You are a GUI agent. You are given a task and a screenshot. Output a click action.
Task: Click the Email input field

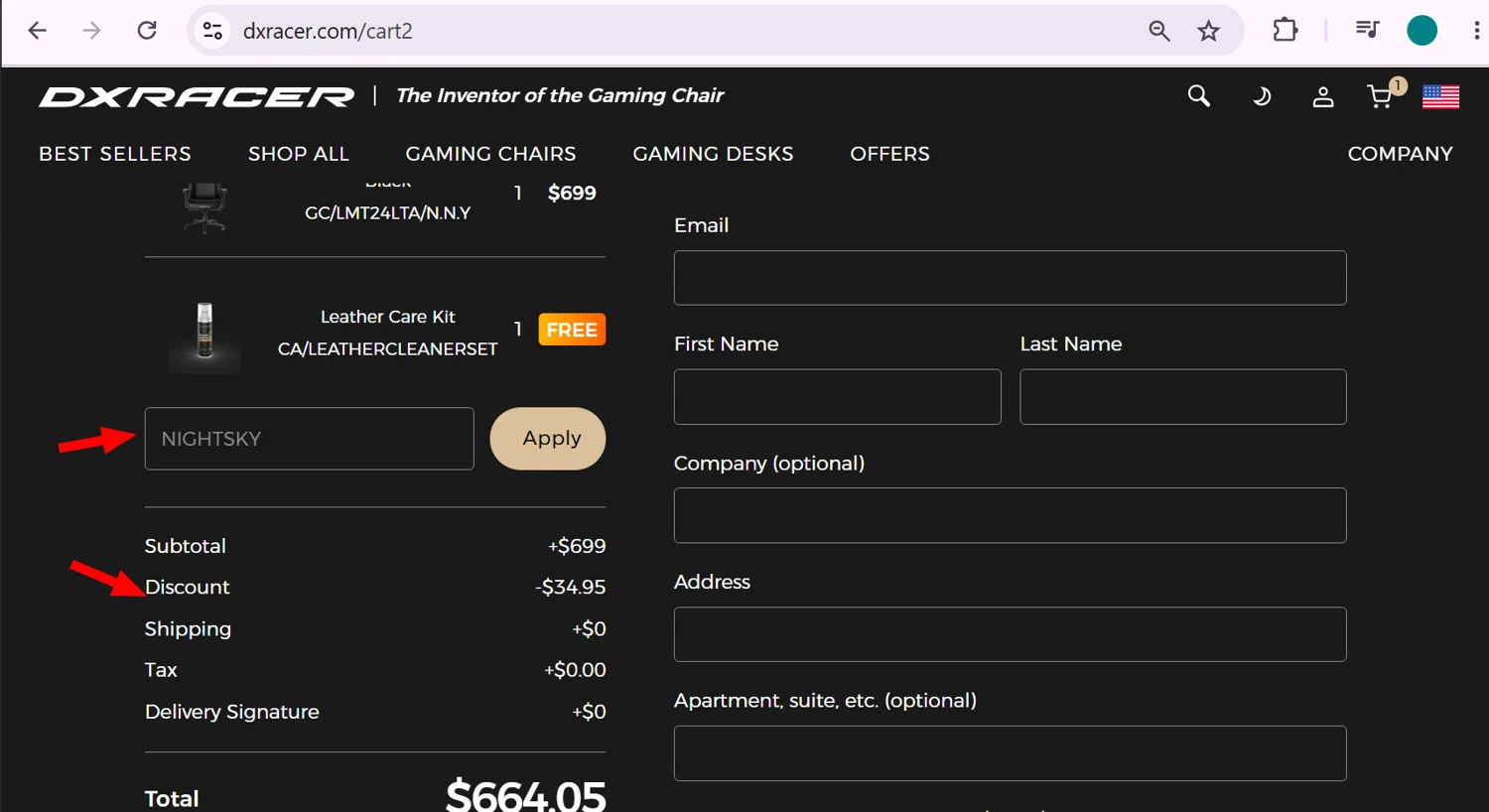[x=1010, y=278]
